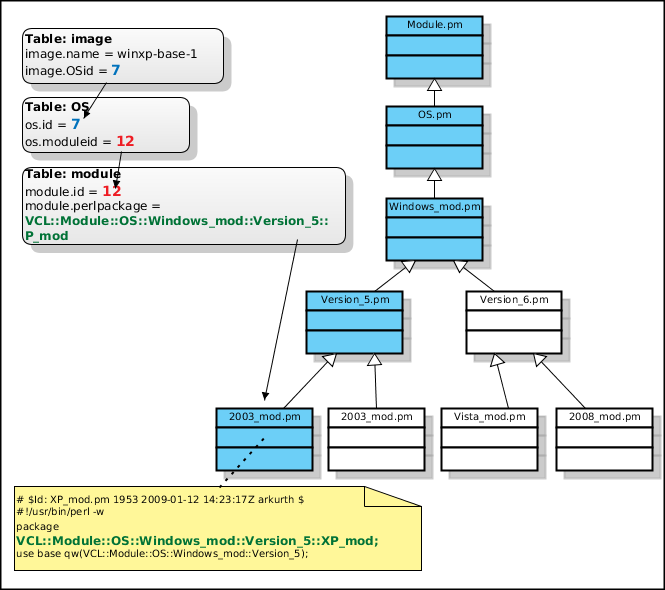Image resolution: width=665 pixels, height=590 pixels.
Task: Click the 'Table: module' heading
Action: [x=73, y=174]
